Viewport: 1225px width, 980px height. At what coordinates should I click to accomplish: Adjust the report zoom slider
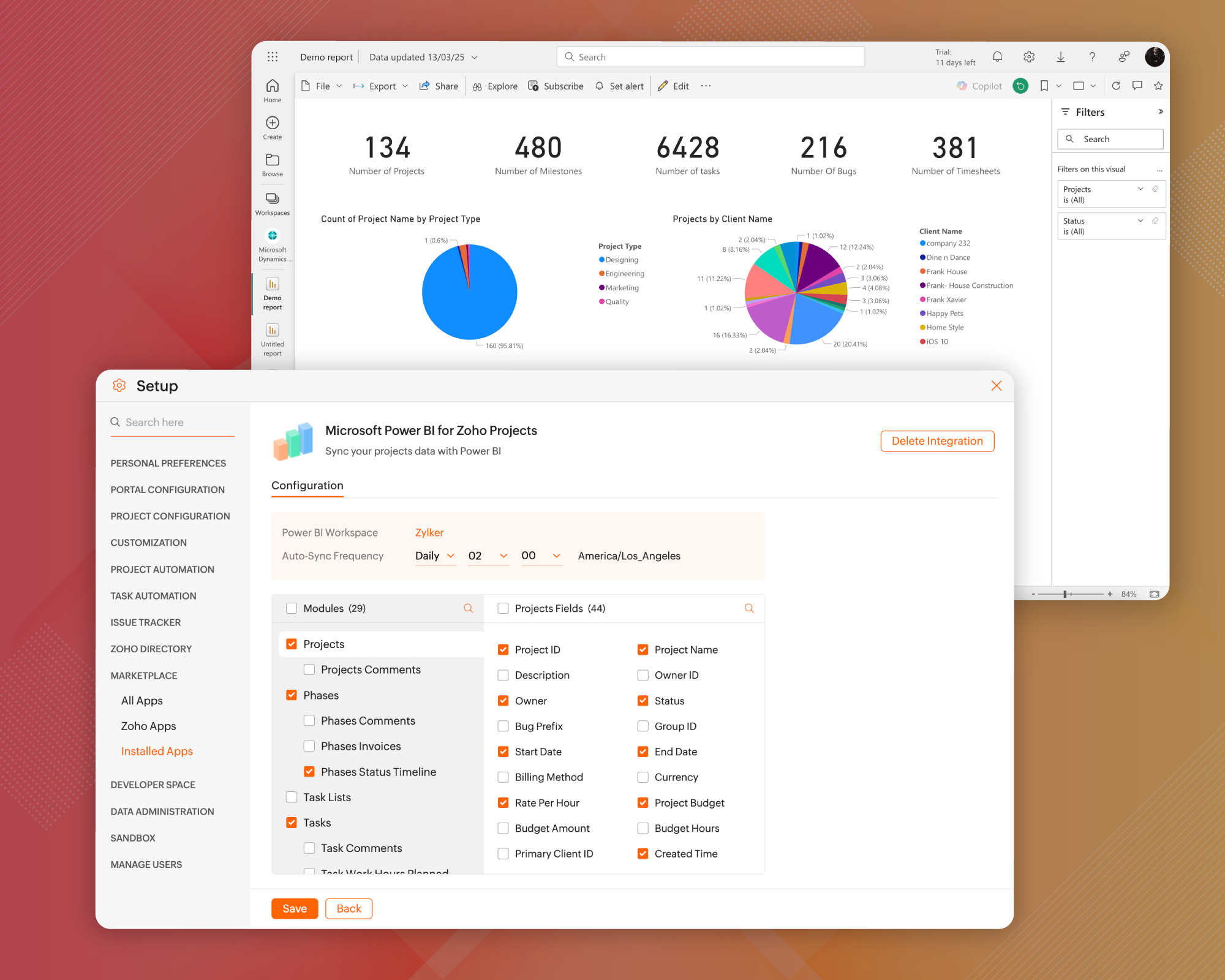coord(1065,594)
